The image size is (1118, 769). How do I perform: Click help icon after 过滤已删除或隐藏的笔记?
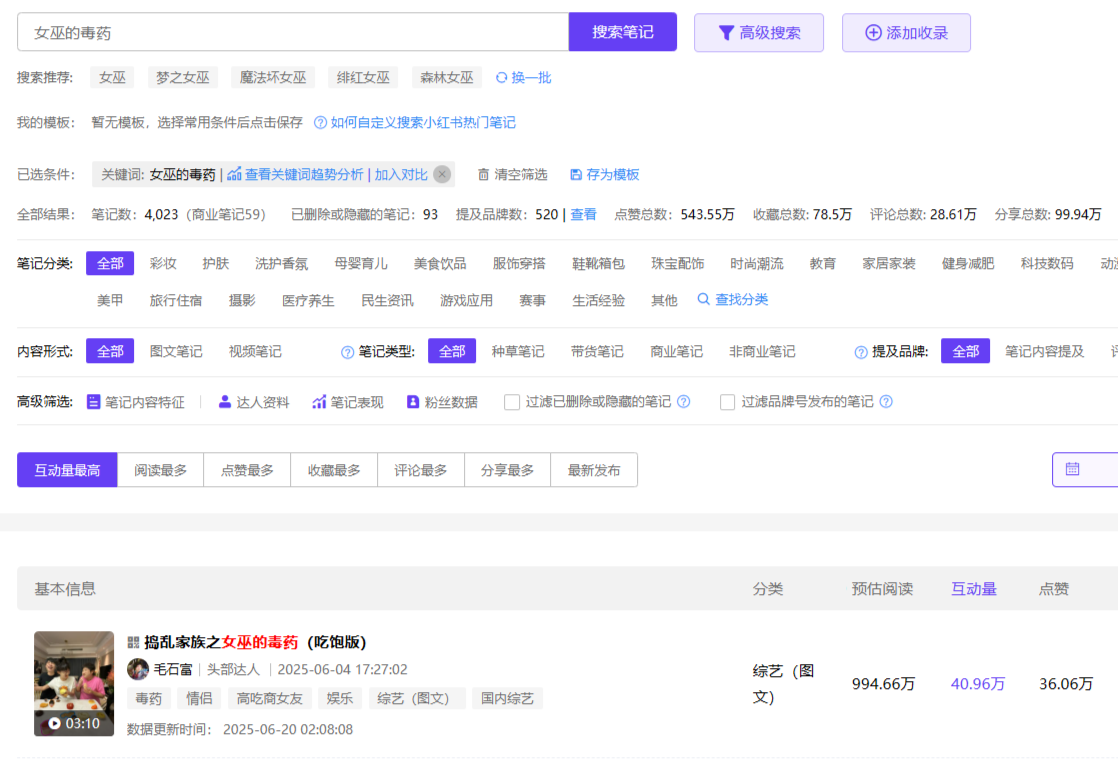683,401
